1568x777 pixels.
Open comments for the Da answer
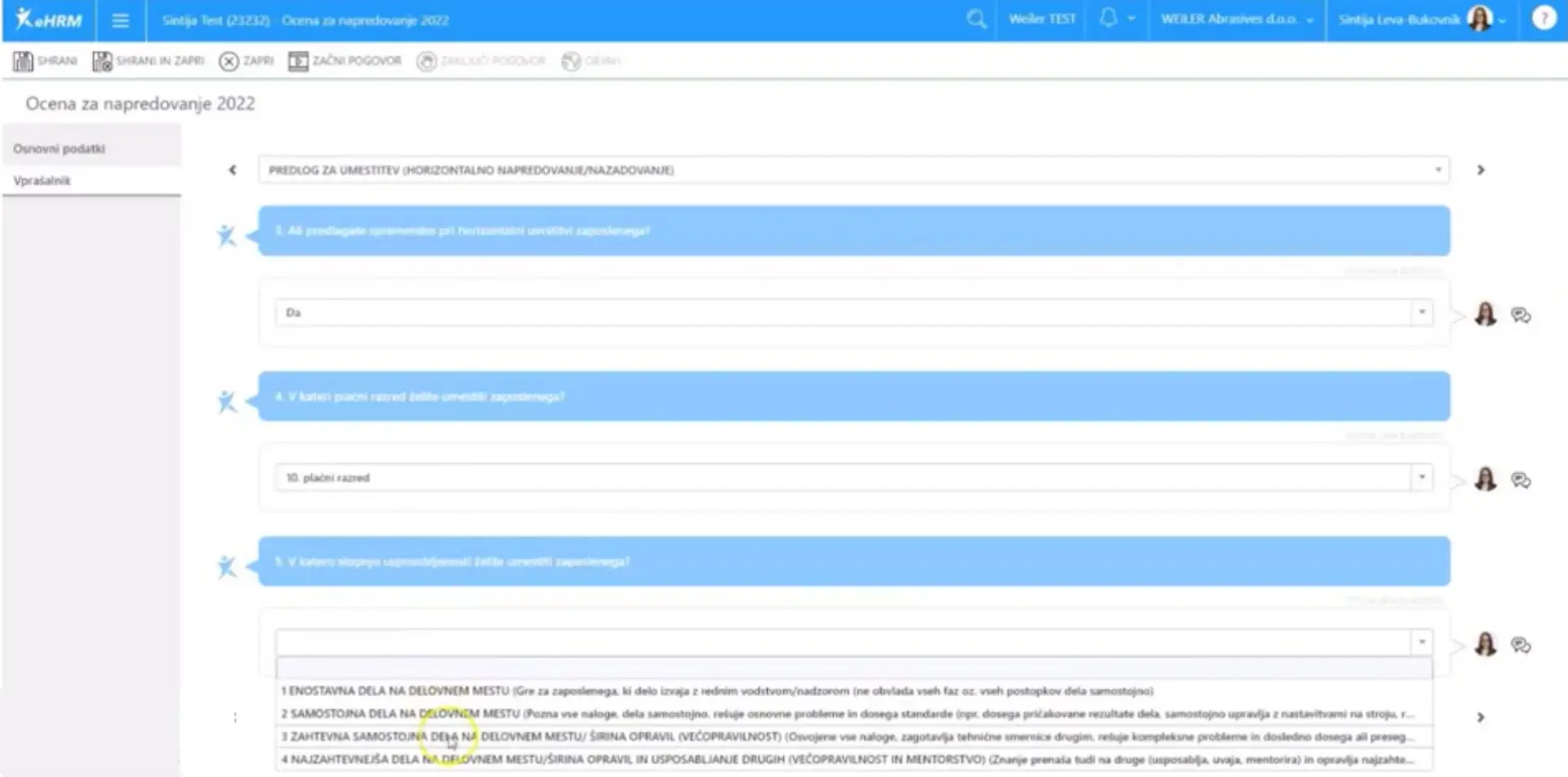1520,315
